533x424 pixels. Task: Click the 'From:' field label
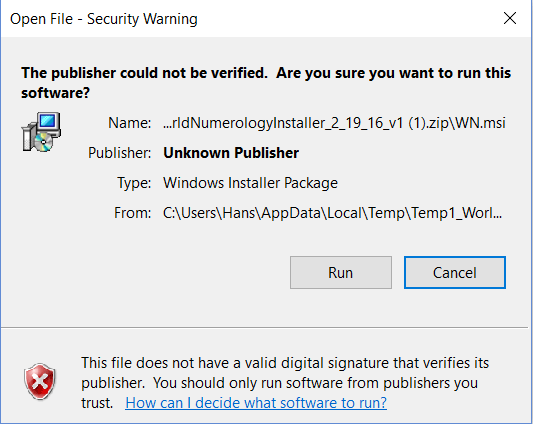tap(133, 213)
